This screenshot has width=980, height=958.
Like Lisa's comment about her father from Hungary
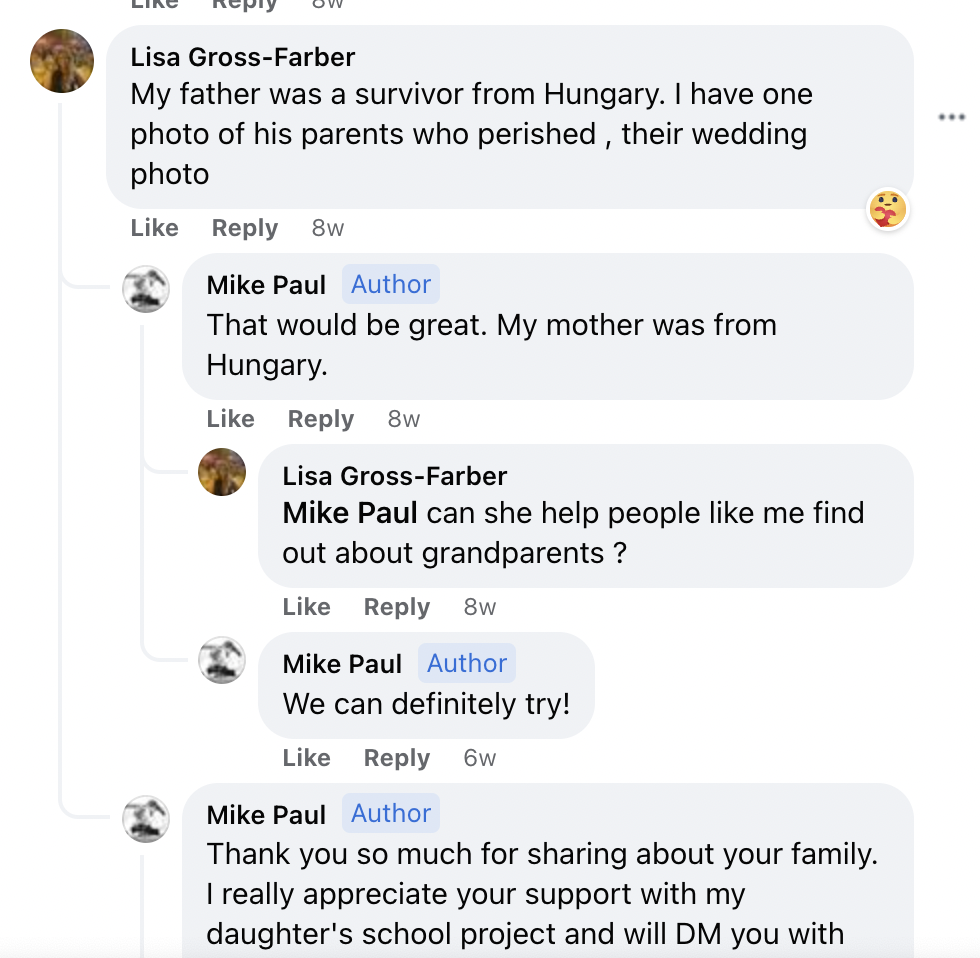(x=154, y=228)
